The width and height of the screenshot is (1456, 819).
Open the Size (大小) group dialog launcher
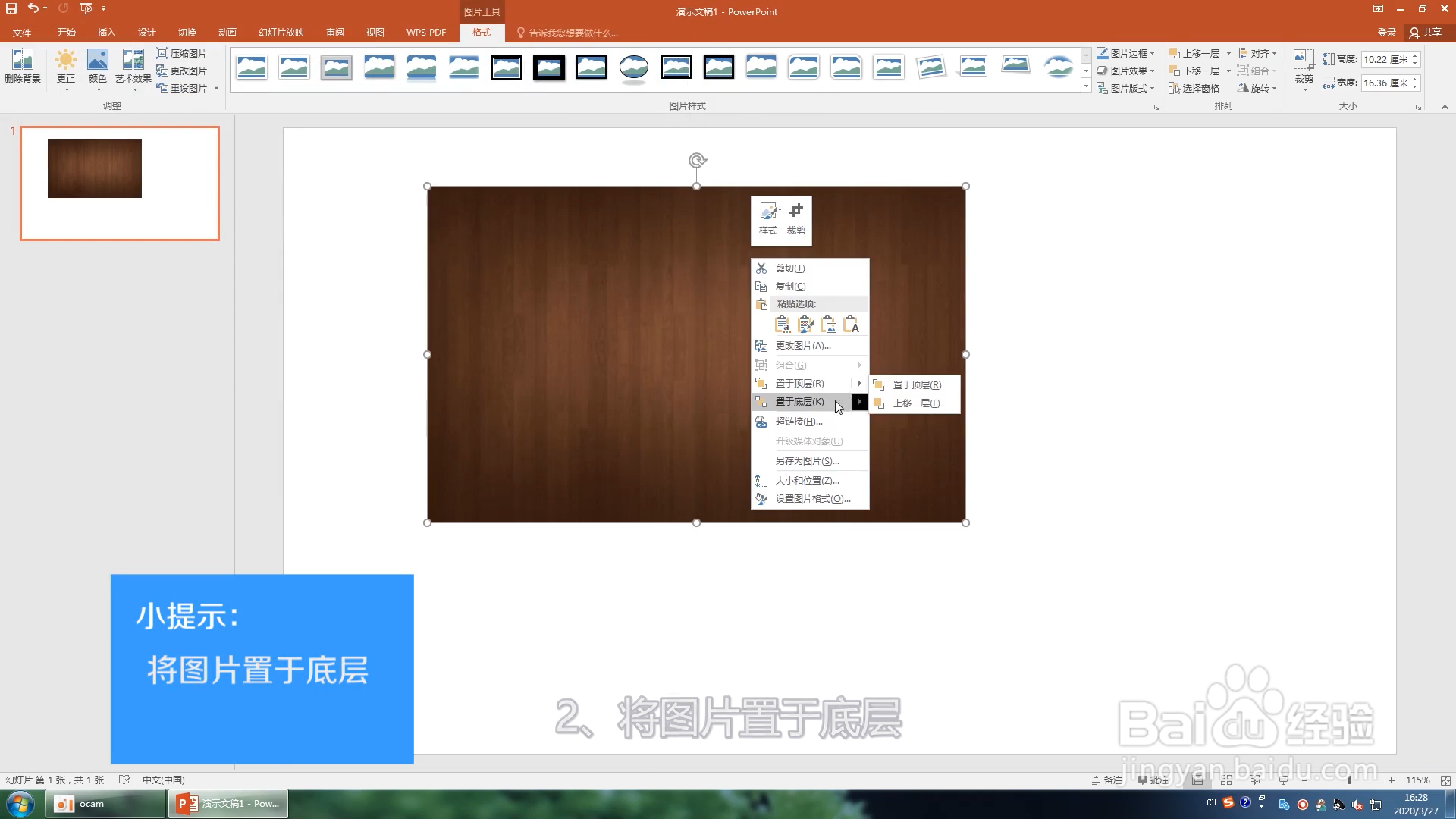click(x=1418, y=107)
